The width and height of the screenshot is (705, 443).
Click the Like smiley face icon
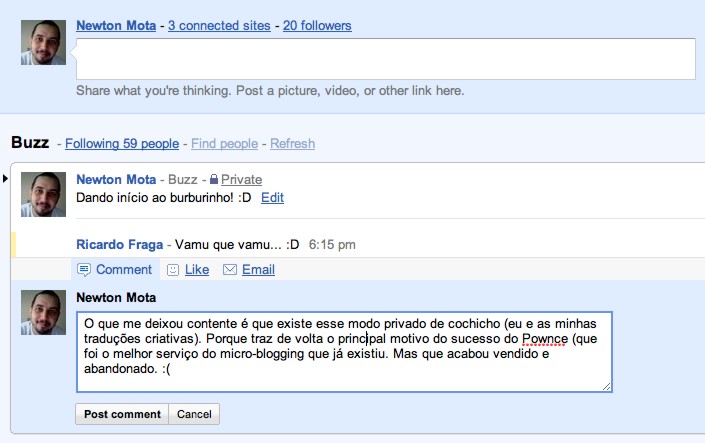coord(173,270)
